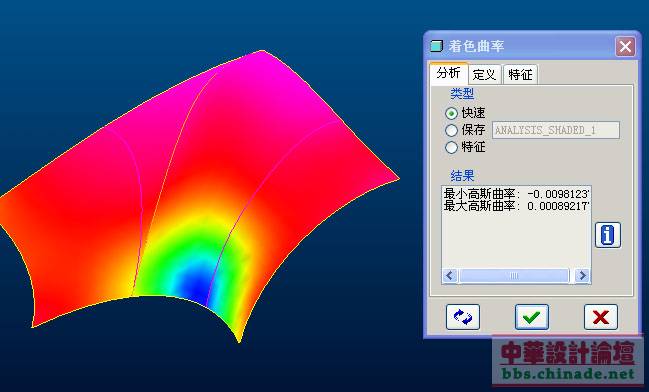The width and height of the screenshot is (649, 392).
Task: Click the 最小高斯曲率 result line
Action: tap(516, 194)
